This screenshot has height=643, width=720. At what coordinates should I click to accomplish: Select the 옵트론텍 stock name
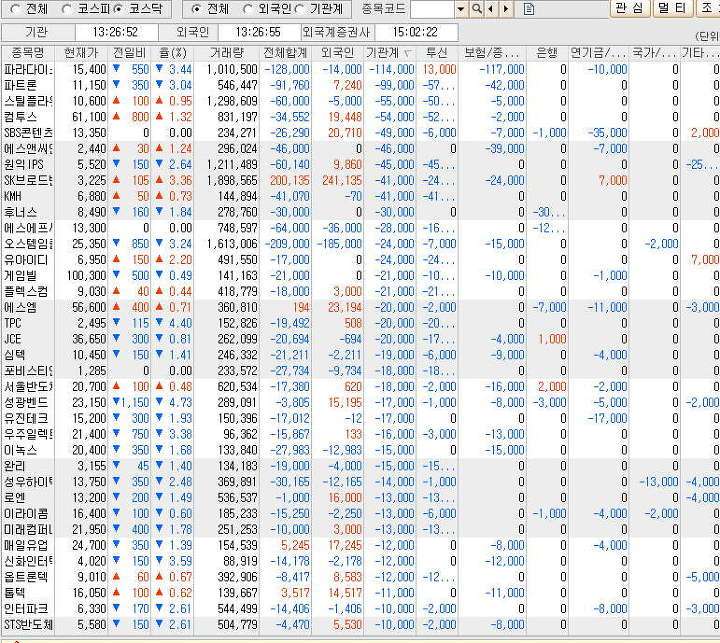(26, 577)
